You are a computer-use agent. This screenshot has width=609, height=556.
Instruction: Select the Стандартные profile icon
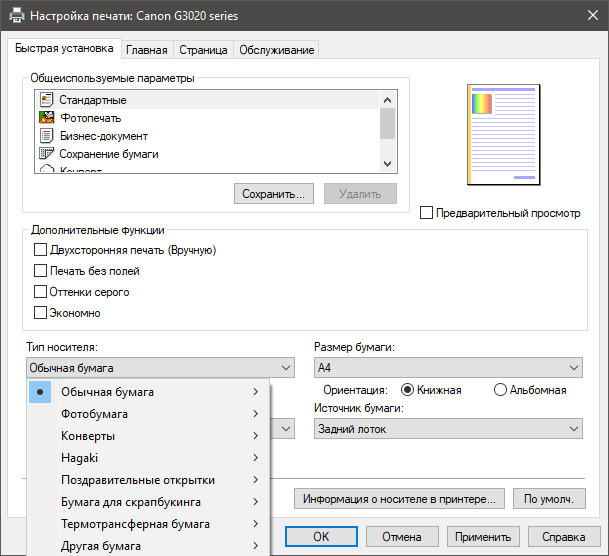pyautogui.click(x=47, y=100)
